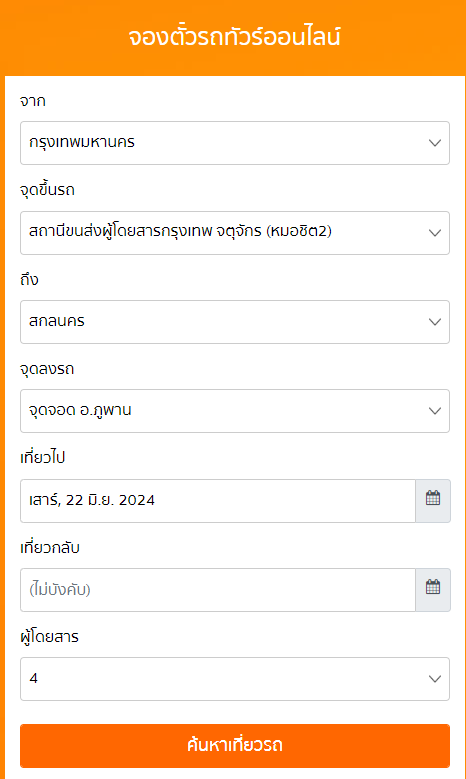Image resolution: width=466 pixels, height=779 pixels.
Task: Click the ผู้โดยสาร field label
Action: 49,636
